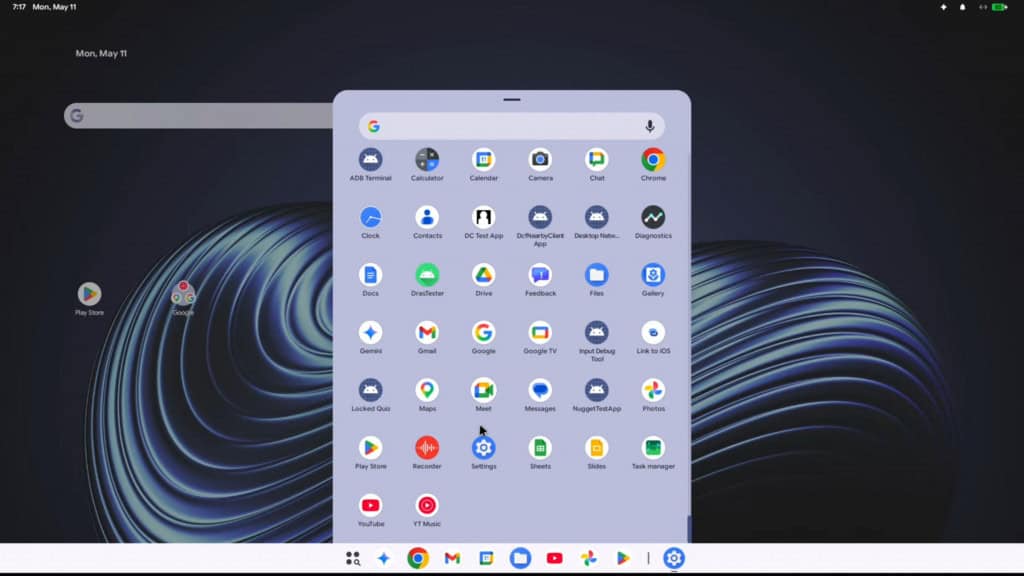Open the Link to iOS app

point(653,332)
